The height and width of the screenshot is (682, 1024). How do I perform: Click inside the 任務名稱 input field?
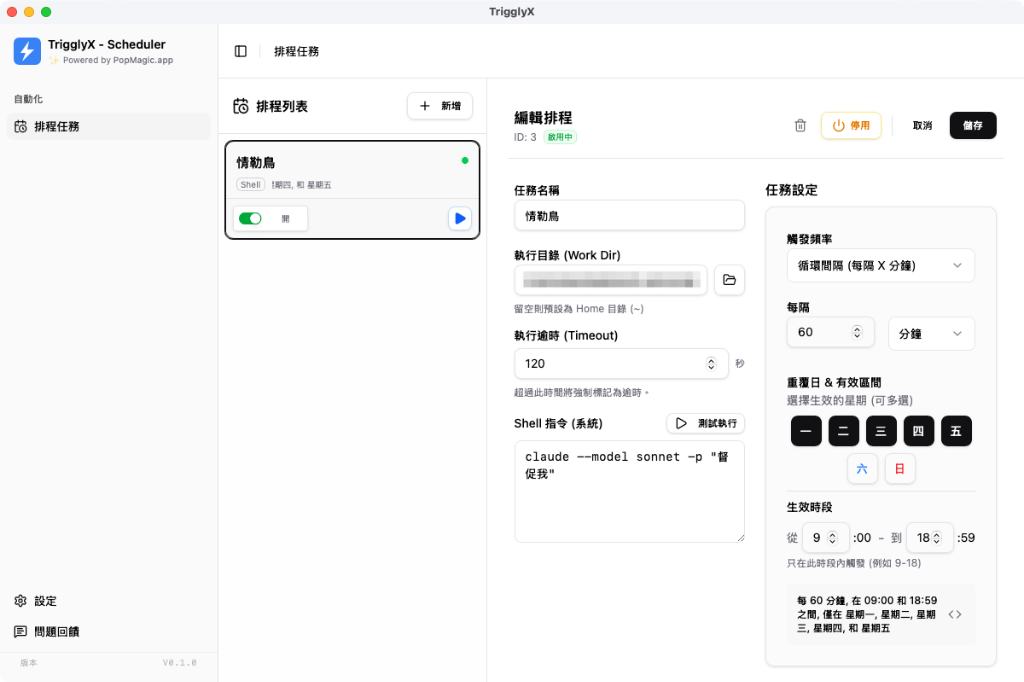click(x=629, y=215)
